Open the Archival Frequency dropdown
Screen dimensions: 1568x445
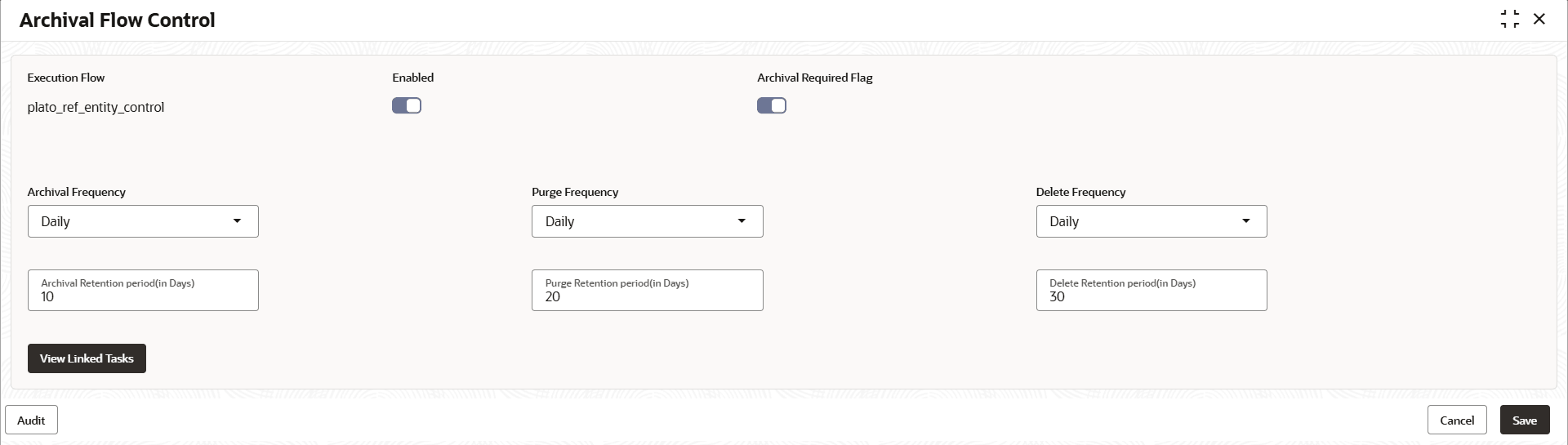[x=143, y=221]
